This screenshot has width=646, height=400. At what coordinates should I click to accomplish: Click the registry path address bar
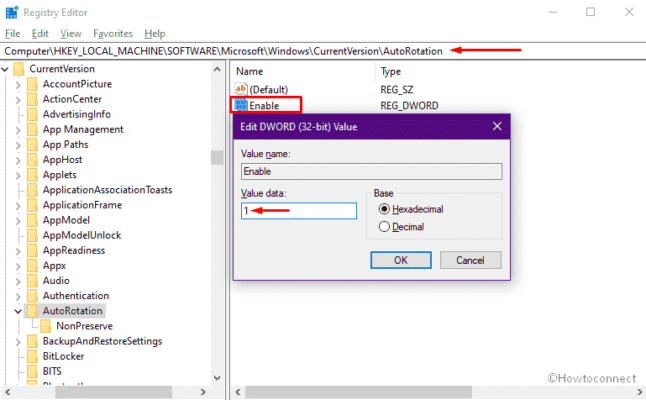coord(323,51)
